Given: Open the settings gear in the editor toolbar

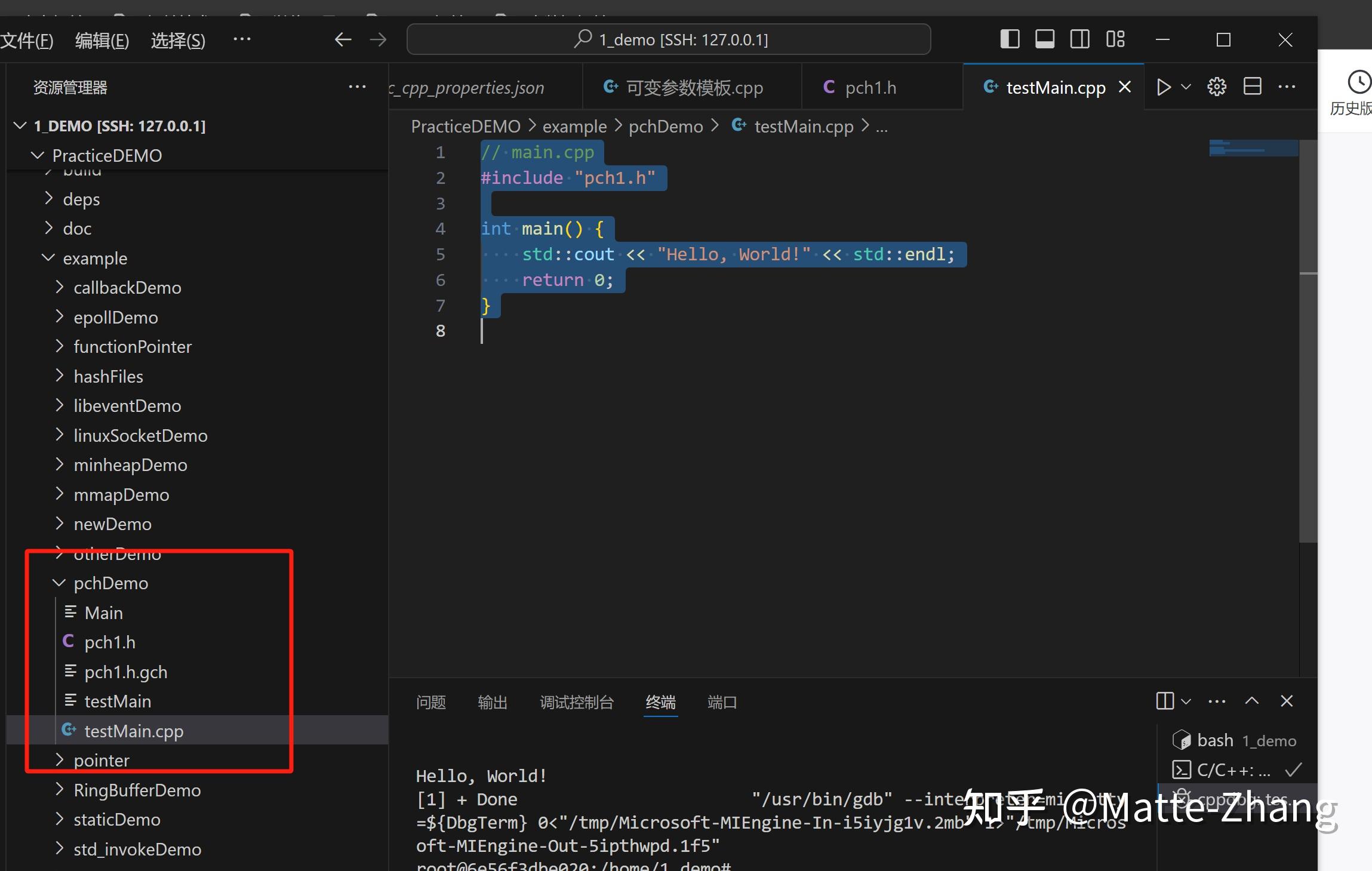Looking at the screenshot, I should (1216, 87).
